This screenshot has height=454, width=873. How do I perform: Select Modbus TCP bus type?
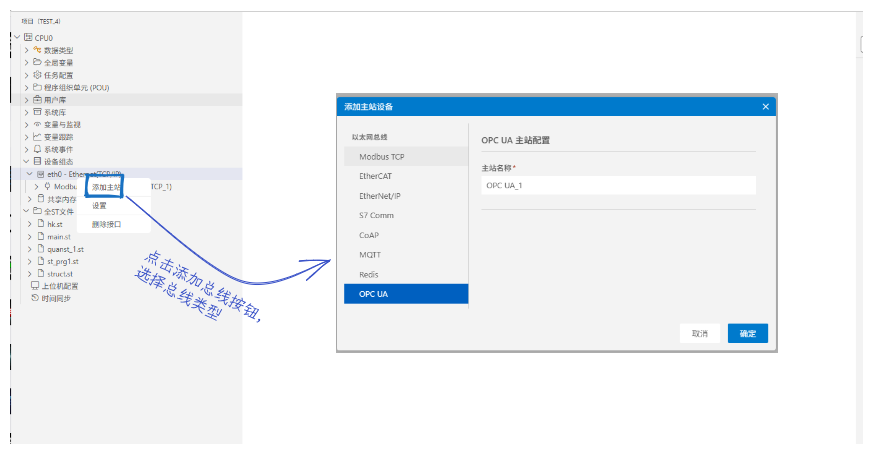(x=406, y=157)
